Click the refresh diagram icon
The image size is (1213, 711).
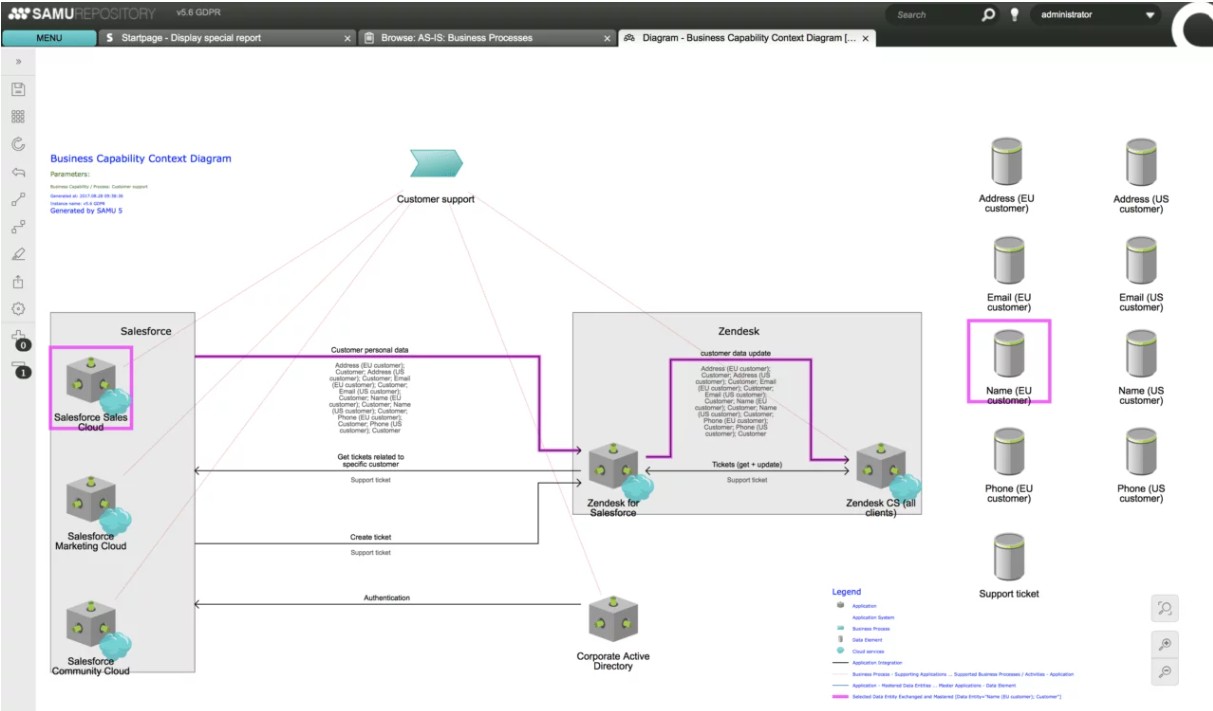point(18,144)
